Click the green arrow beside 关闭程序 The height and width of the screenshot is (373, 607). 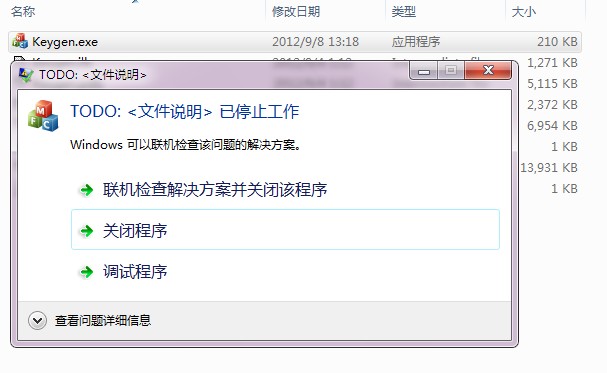pyautogui.click(x=86, y=231)
